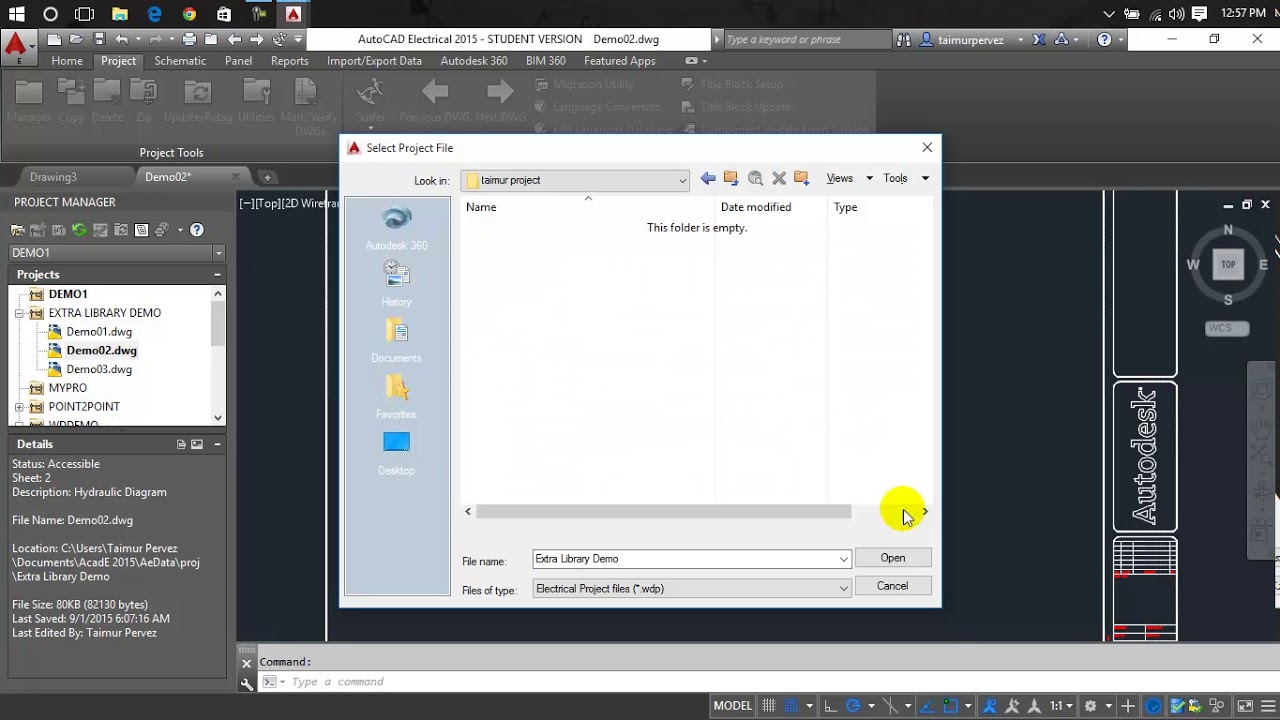Switch to the Reports ribbon tab
Viewport: 1280px width, 720px height.
[289, 61]
